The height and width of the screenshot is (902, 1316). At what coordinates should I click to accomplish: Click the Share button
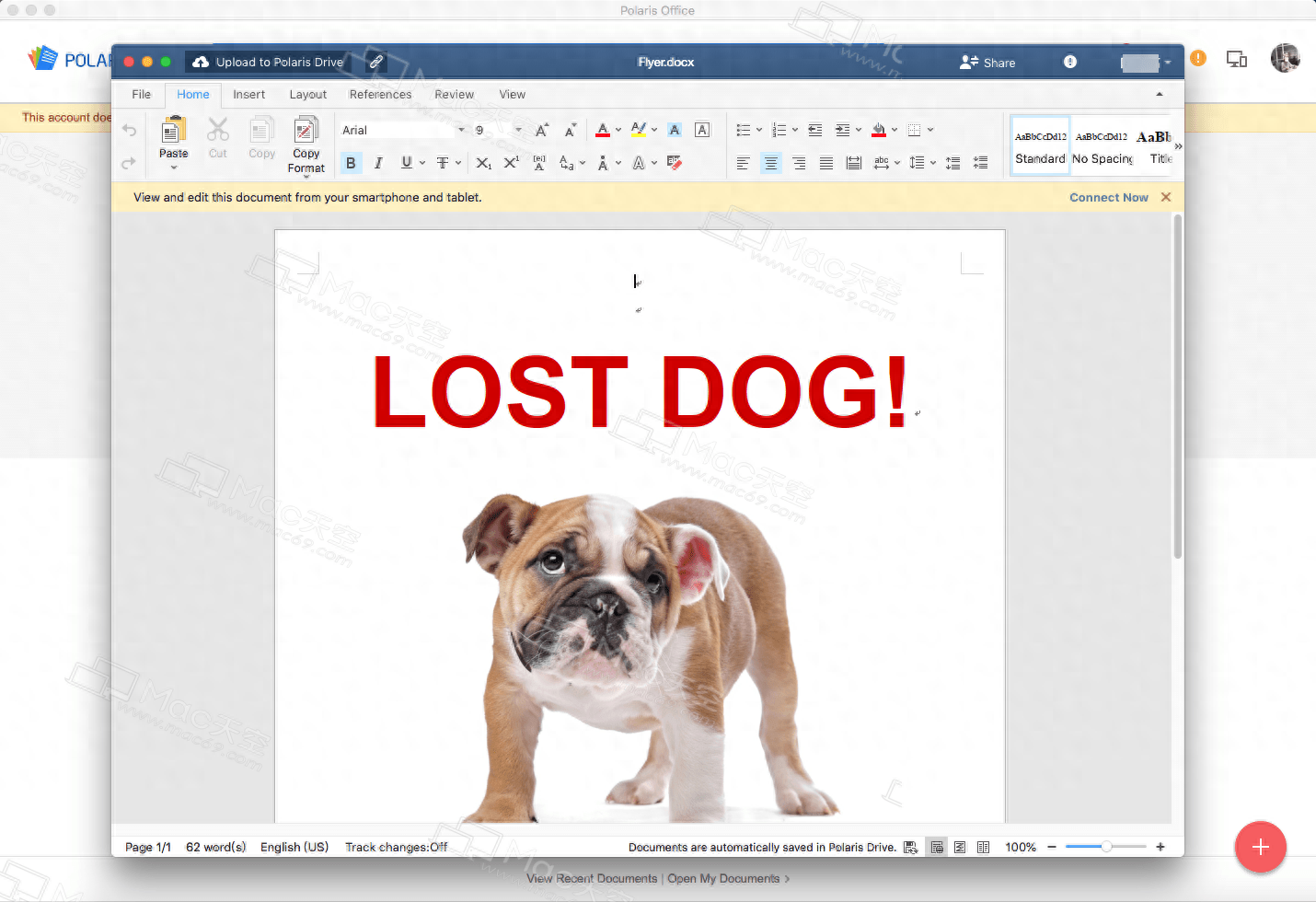pos(987,63)
